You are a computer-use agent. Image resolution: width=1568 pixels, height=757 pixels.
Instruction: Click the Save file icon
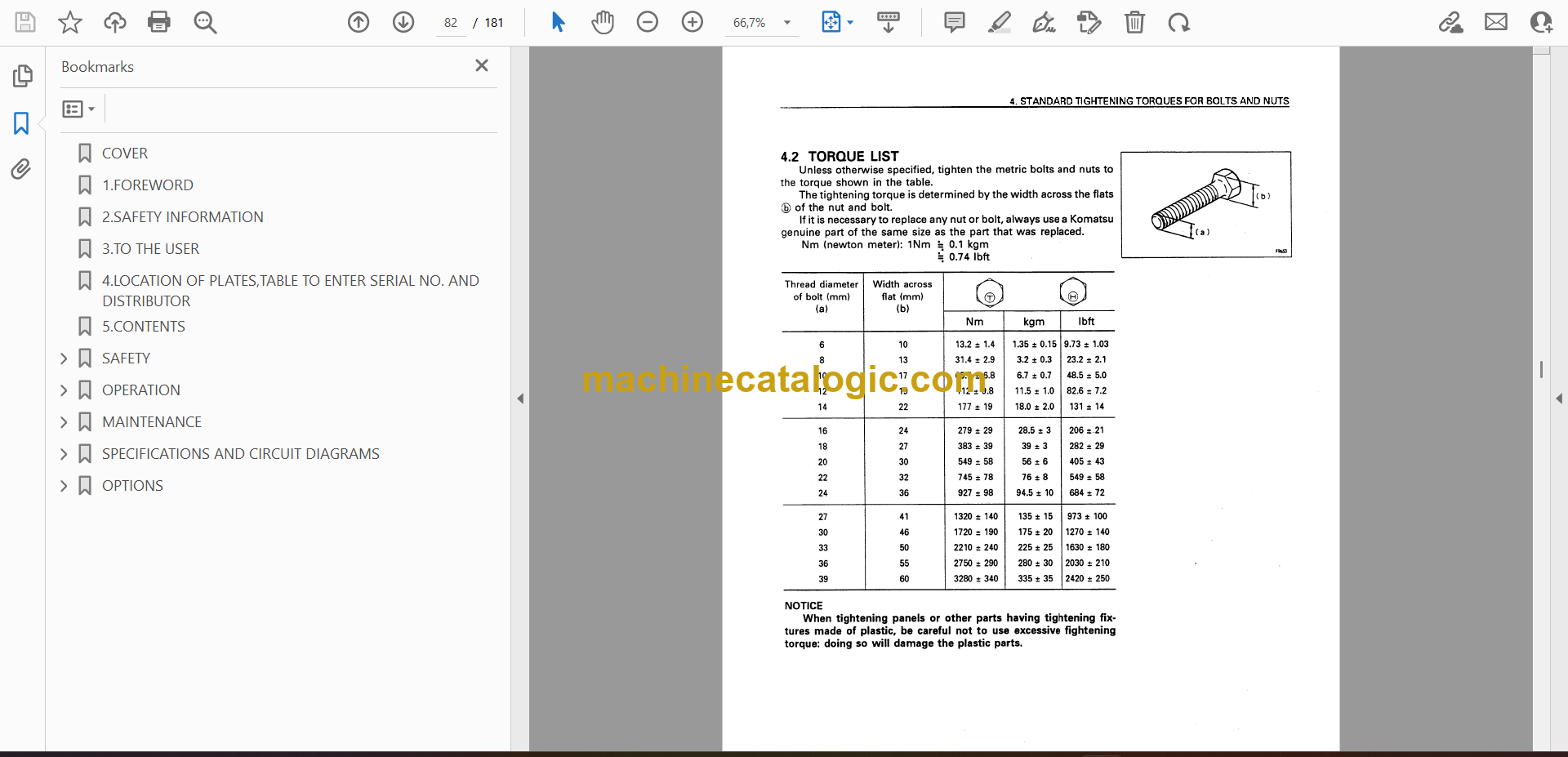pyautogui.click(x=25, y=22)
